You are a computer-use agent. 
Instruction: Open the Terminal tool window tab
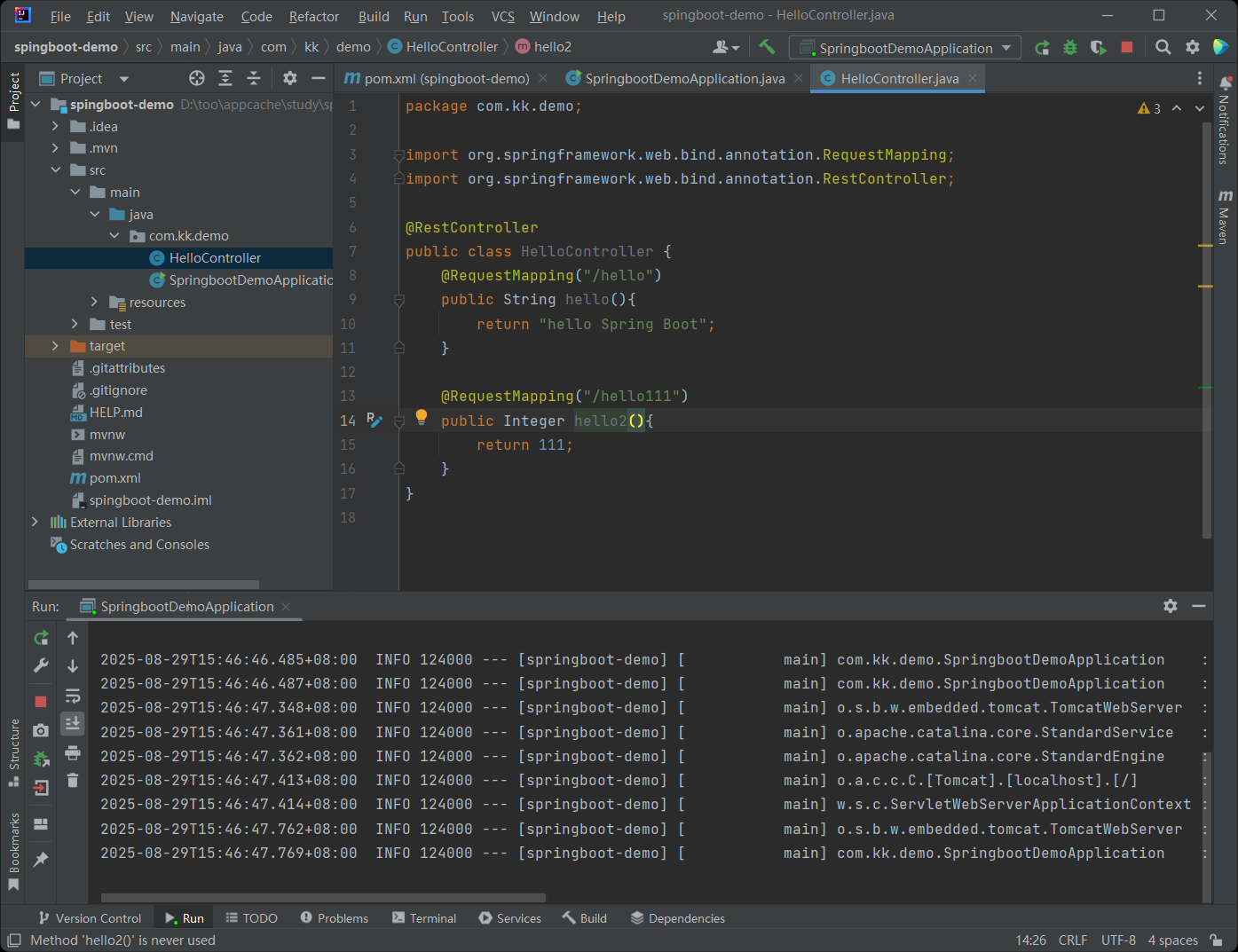(424, 918)
